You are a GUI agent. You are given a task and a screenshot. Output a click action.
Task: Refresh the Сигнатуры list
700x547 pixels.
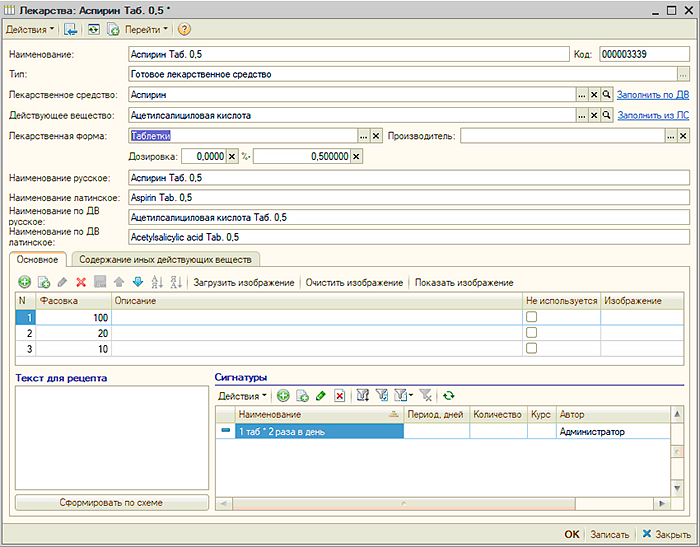coord(449,396)
